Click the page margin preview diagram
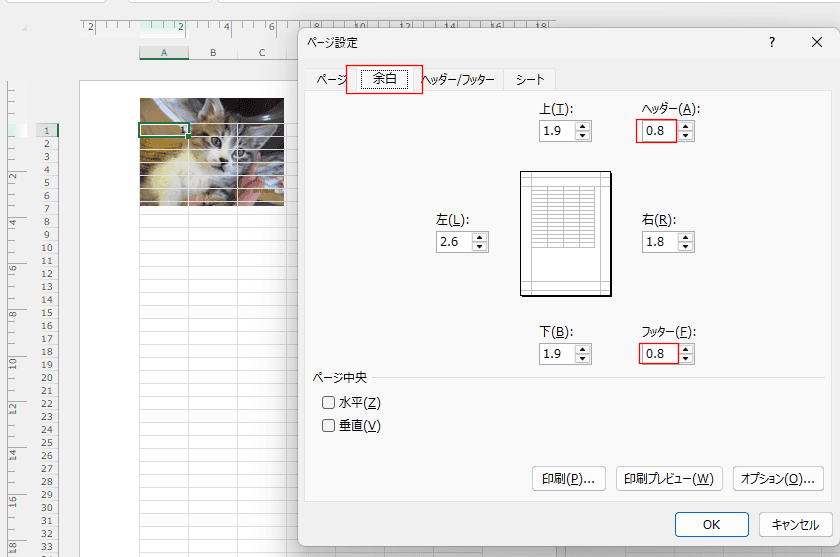 [x=566, y=234]
